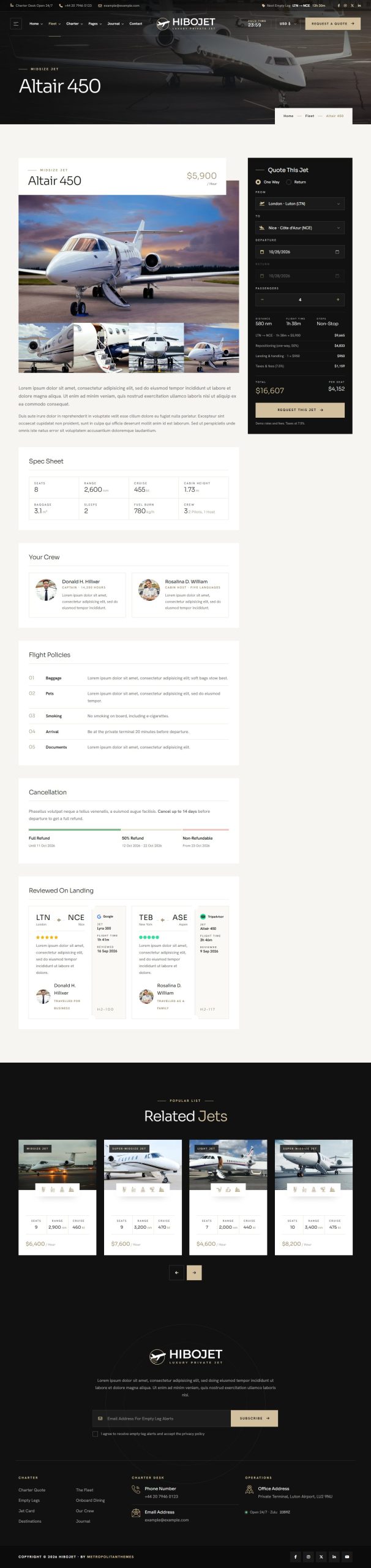Open the Onboard Dining footer link
Screen dimensions: 371x1568
coord(90,1500)
